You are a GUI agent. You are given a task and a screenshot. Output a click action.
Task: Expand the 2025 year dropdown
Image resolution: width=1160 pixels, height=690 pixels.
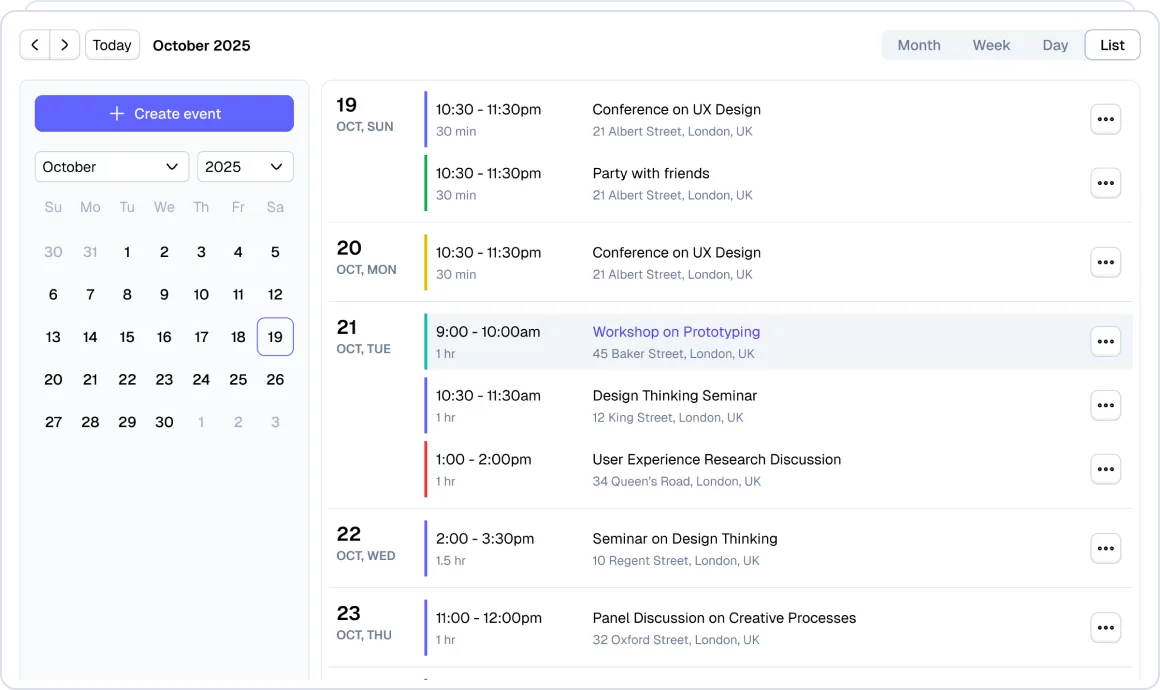tap(245, 167)
